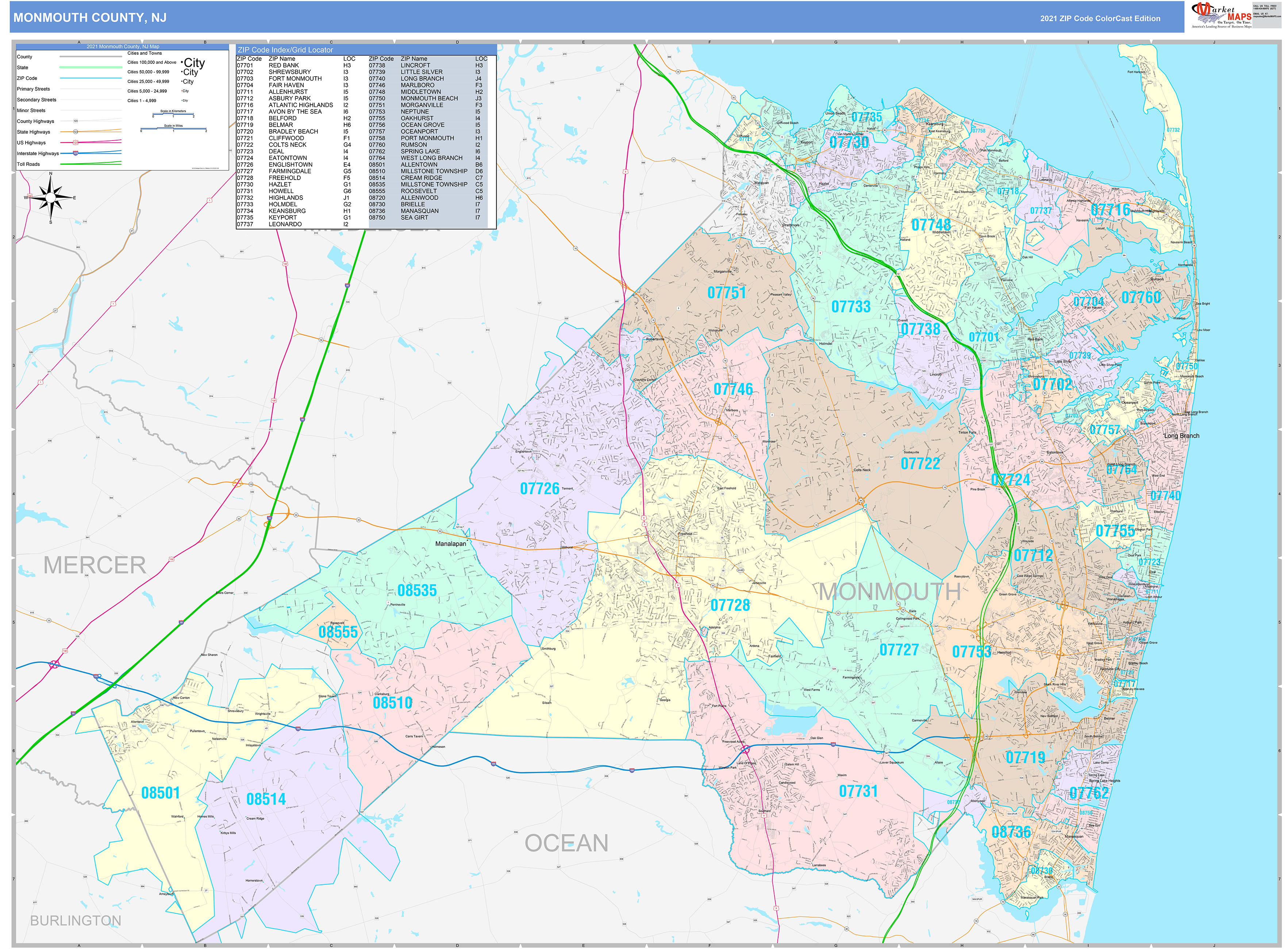Select 'CREAM RIDGE' row in ZIP index
The height and width of the screenshot is (949, 1288).
427,178
